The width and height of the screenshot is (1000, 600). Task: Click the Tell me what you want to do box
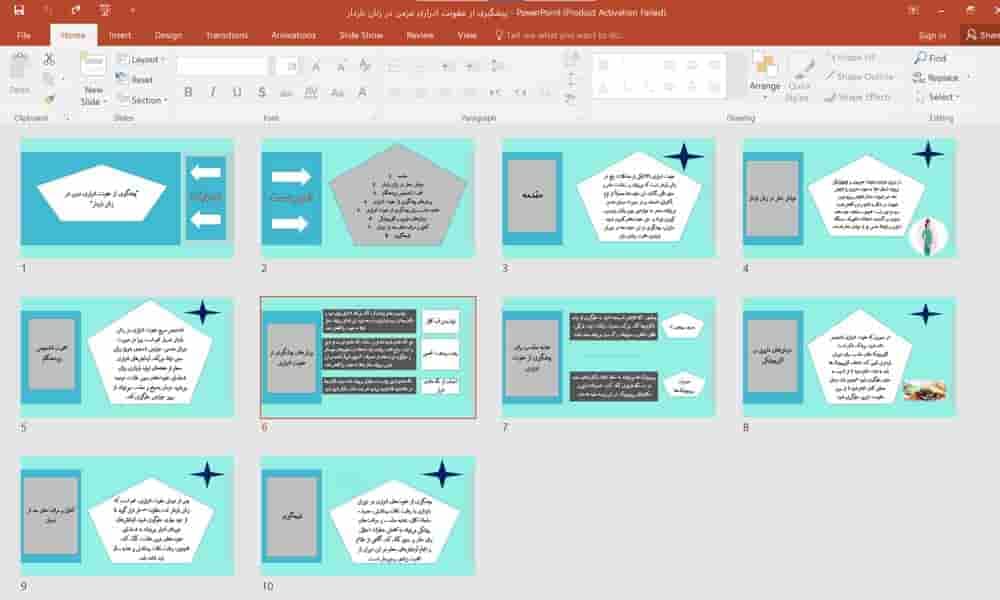[559, 35]
